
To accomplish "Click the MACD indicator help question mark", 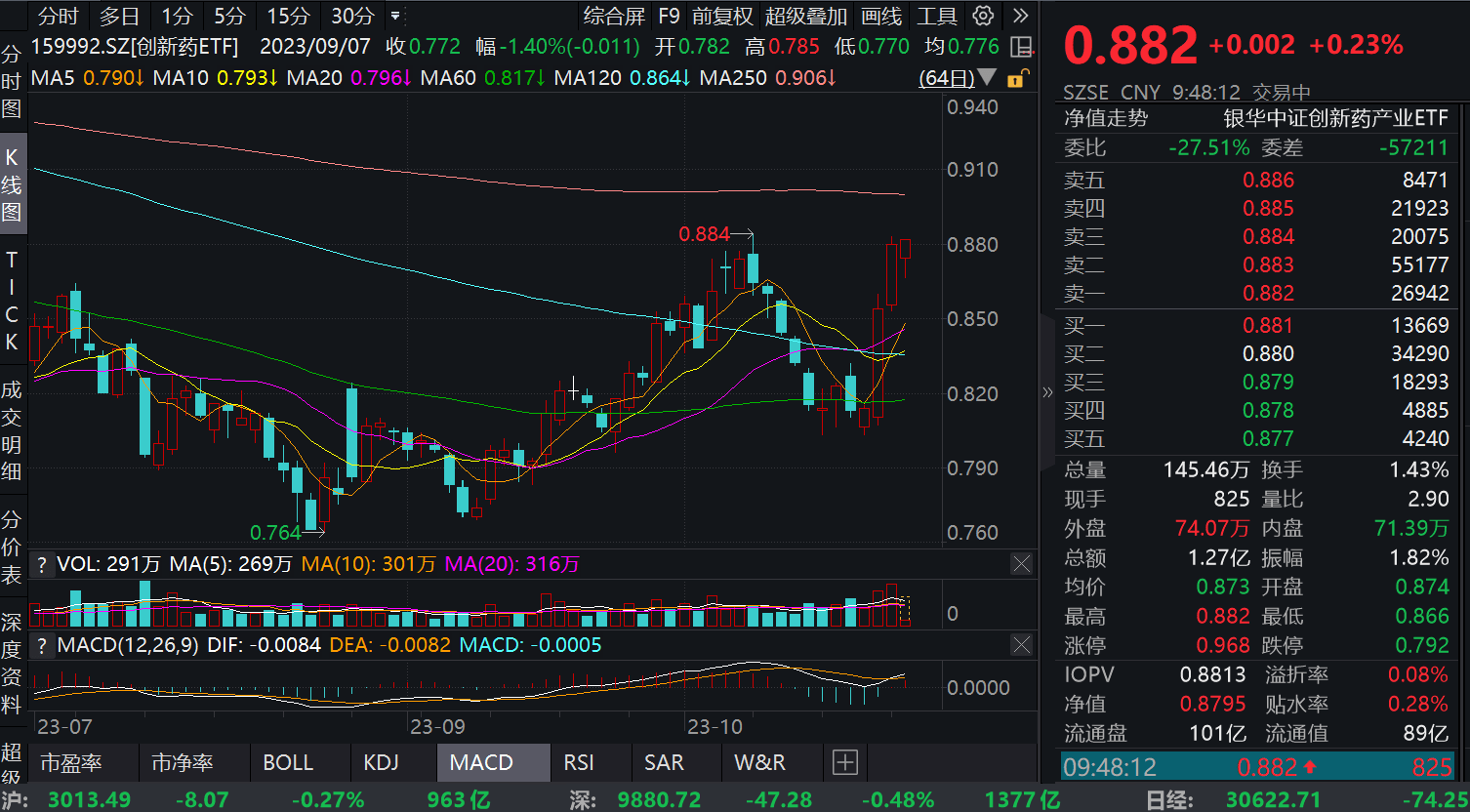I will tap(42, 645).
